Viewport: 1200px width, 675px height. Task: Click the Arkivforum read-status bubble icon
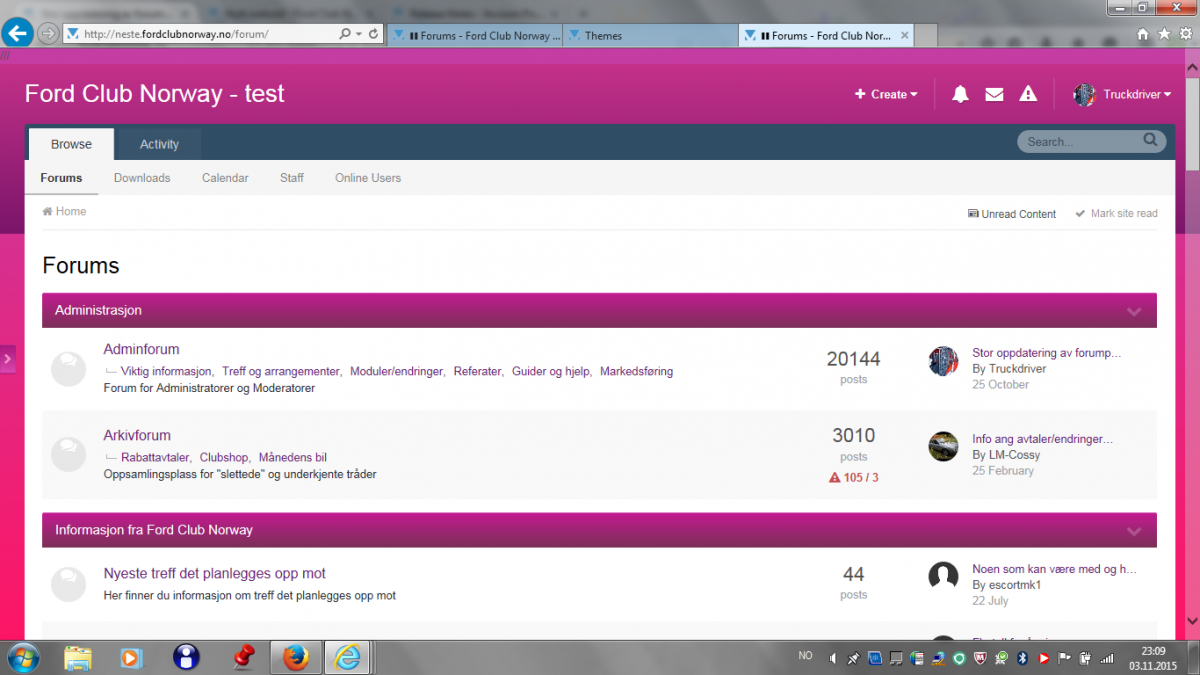coord(68,455)
